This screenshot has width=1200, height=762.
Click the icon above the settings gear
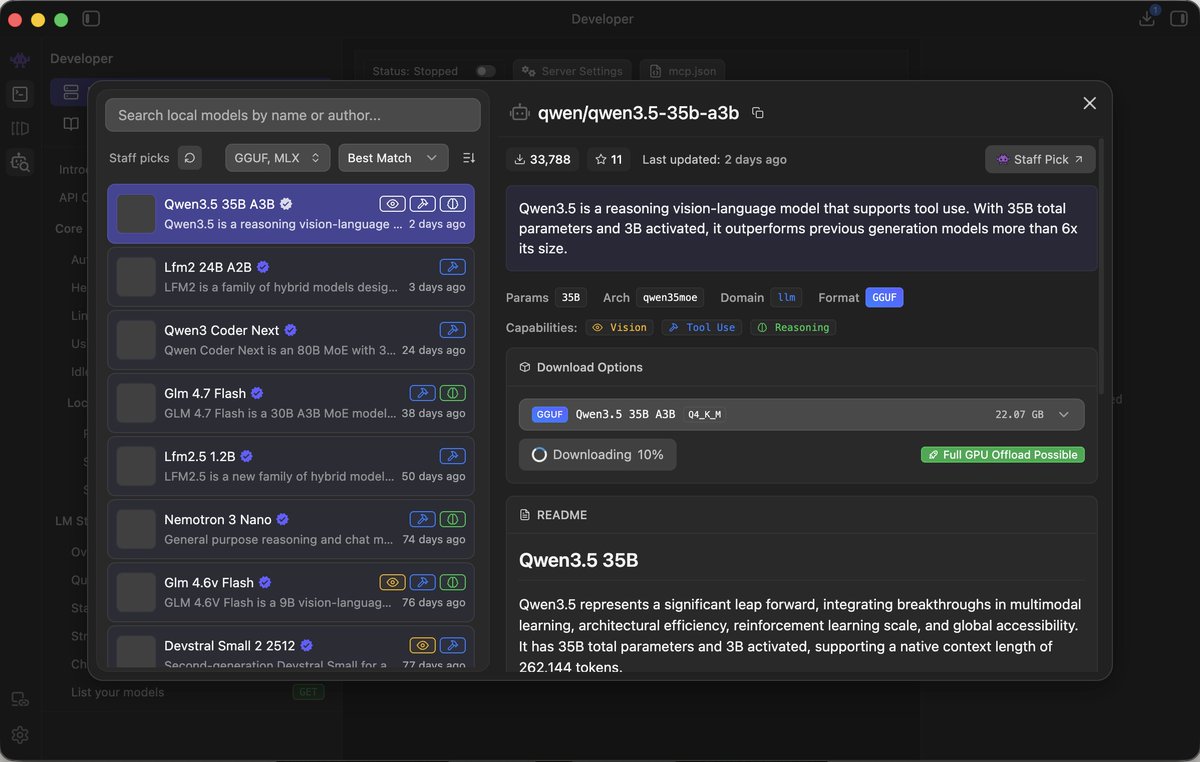click(20, 700)
